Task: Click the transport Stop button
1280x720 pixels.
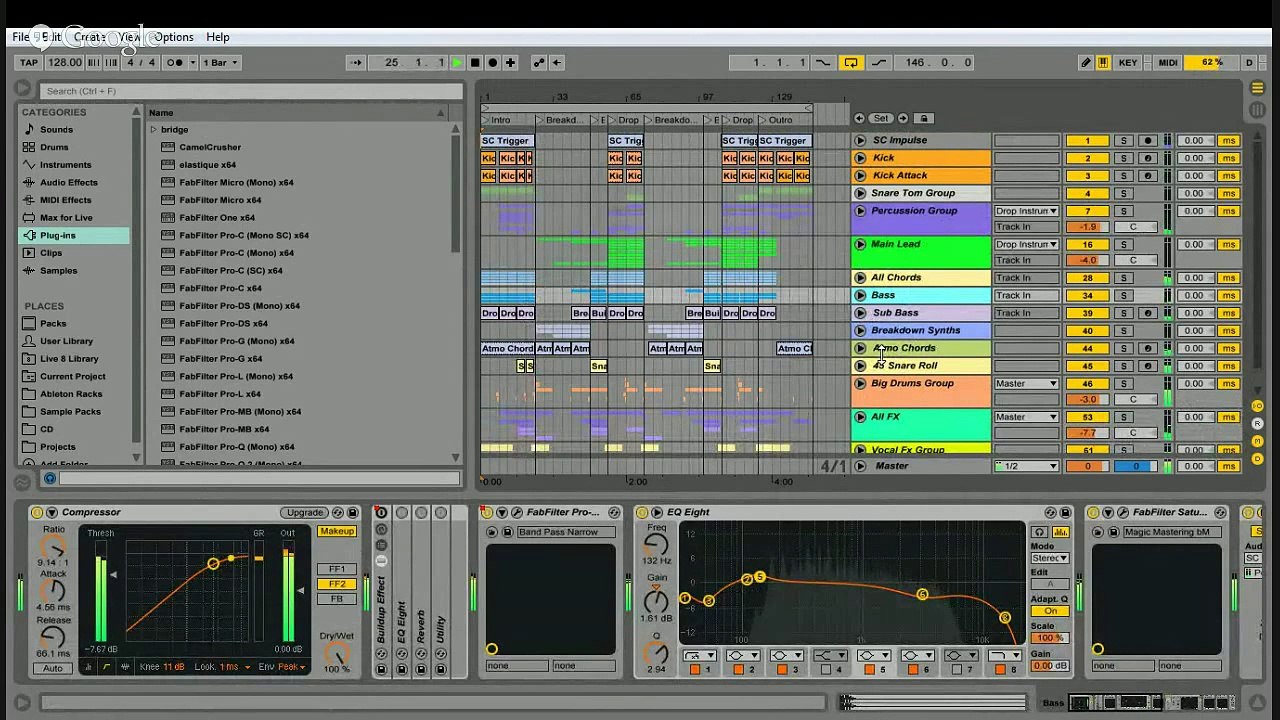Action: point(475,63)
